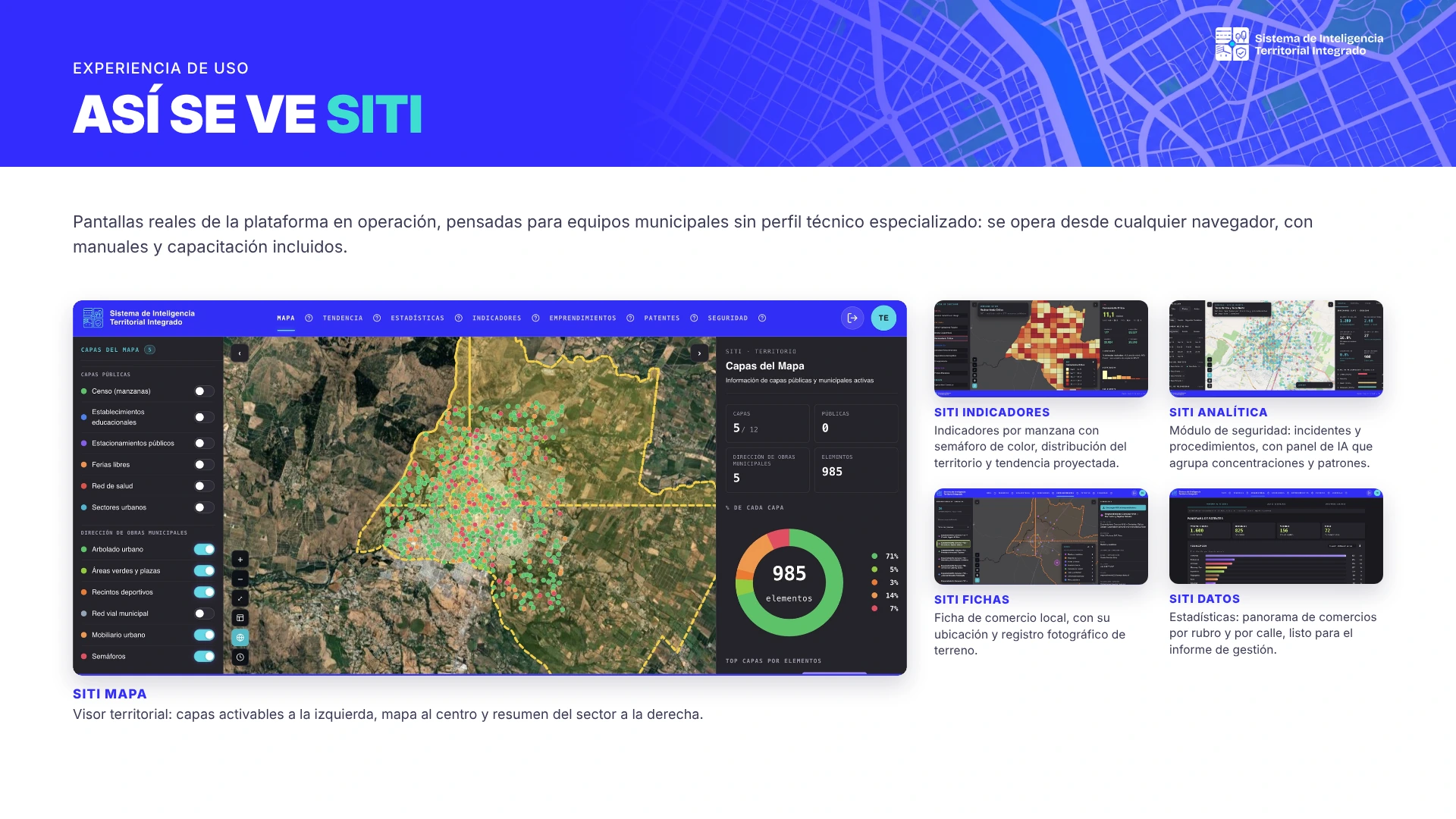Open the help icon next to EMPRENDIMIENTOS
This screenshot has height=819, width=1456.
tap(630, 318)
